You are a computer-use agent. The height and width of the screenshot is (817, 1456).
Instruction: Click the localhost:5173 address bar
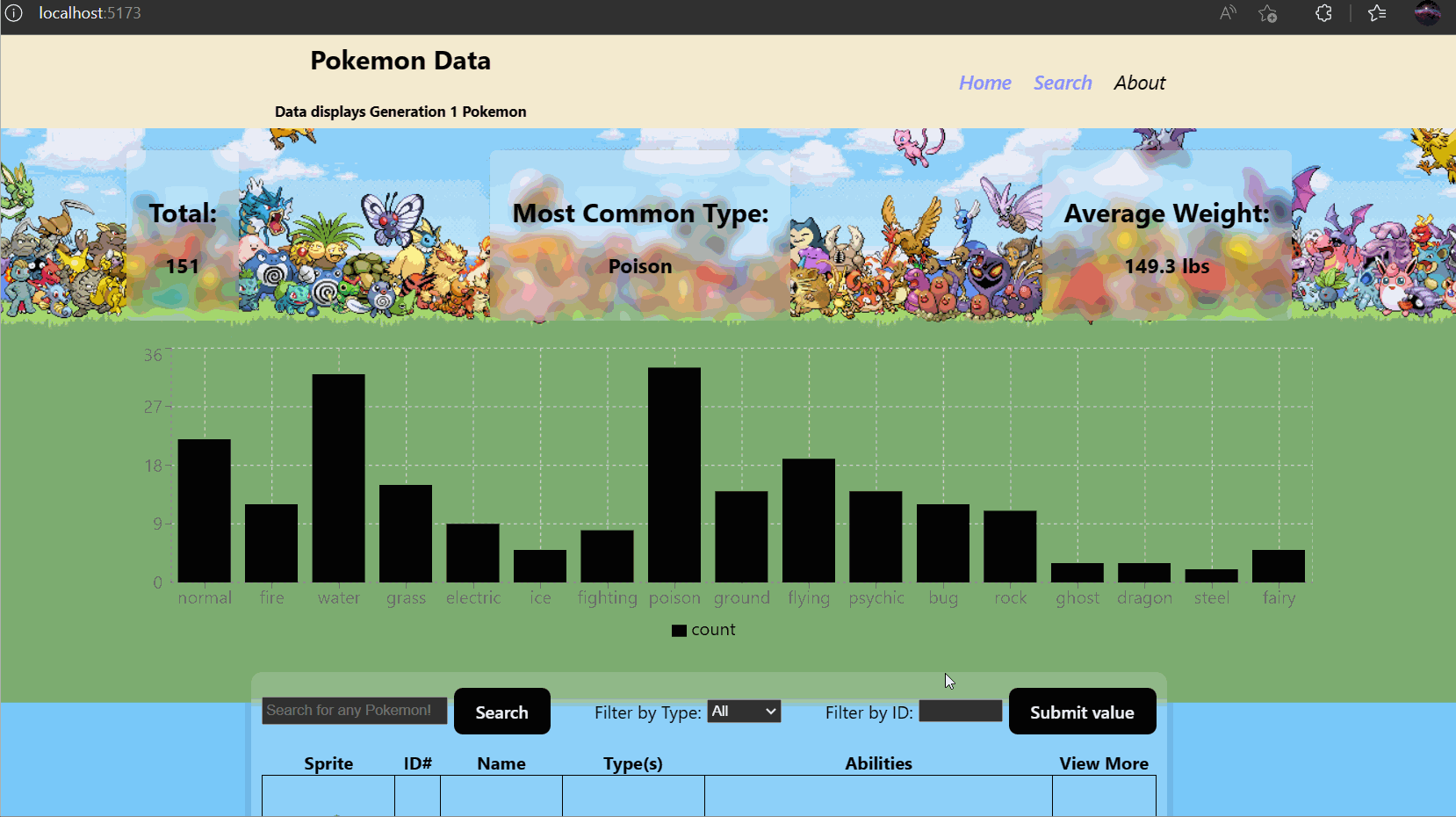click(90, 13)
